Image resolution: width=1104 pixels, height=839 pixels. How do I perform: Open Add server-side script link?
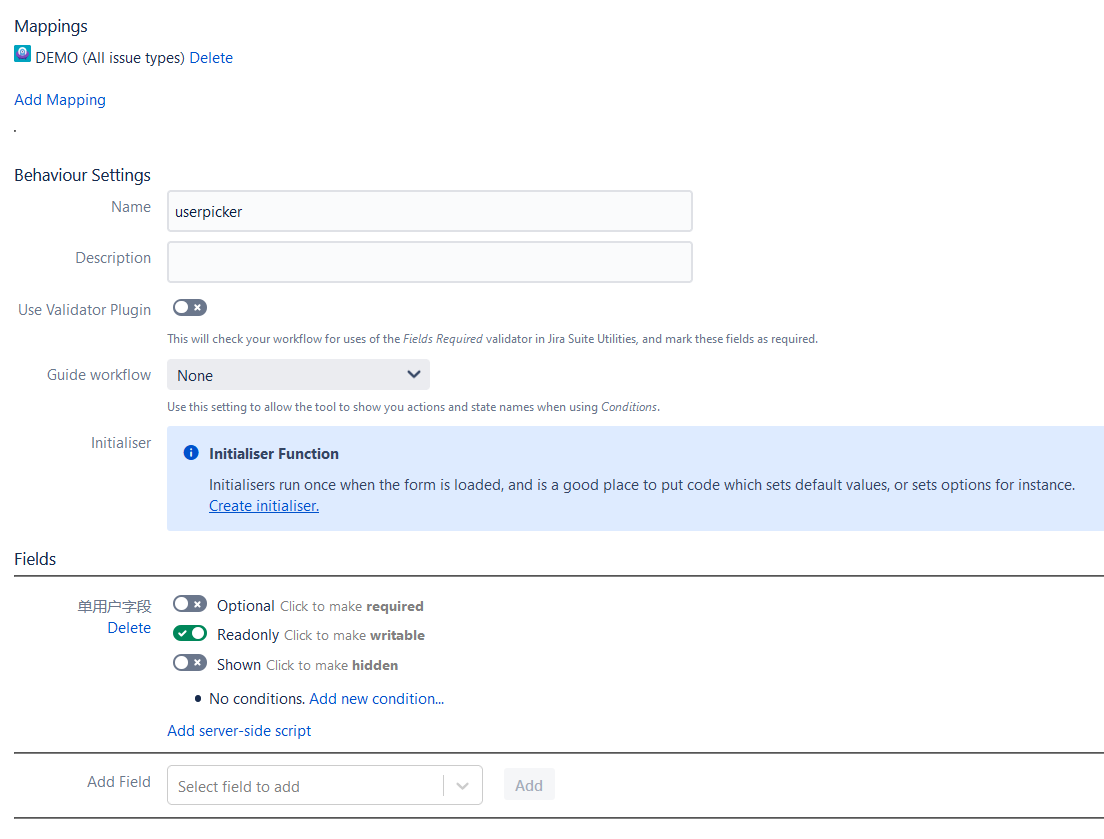[x=239, y=731]
